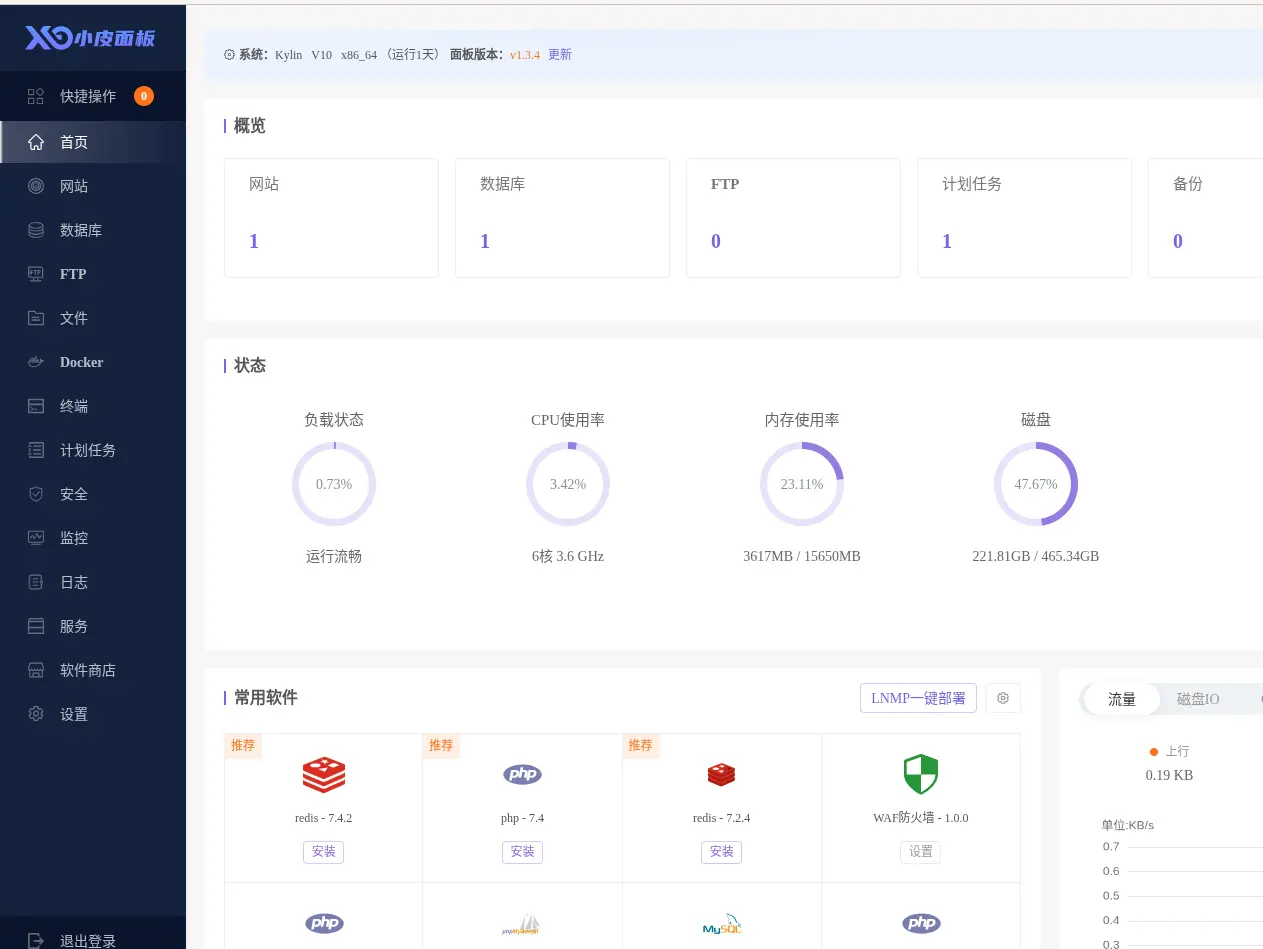Viewport: 1263px width, 949px height.
Task: Click the php - 7.4 logo
Action: 522,774
